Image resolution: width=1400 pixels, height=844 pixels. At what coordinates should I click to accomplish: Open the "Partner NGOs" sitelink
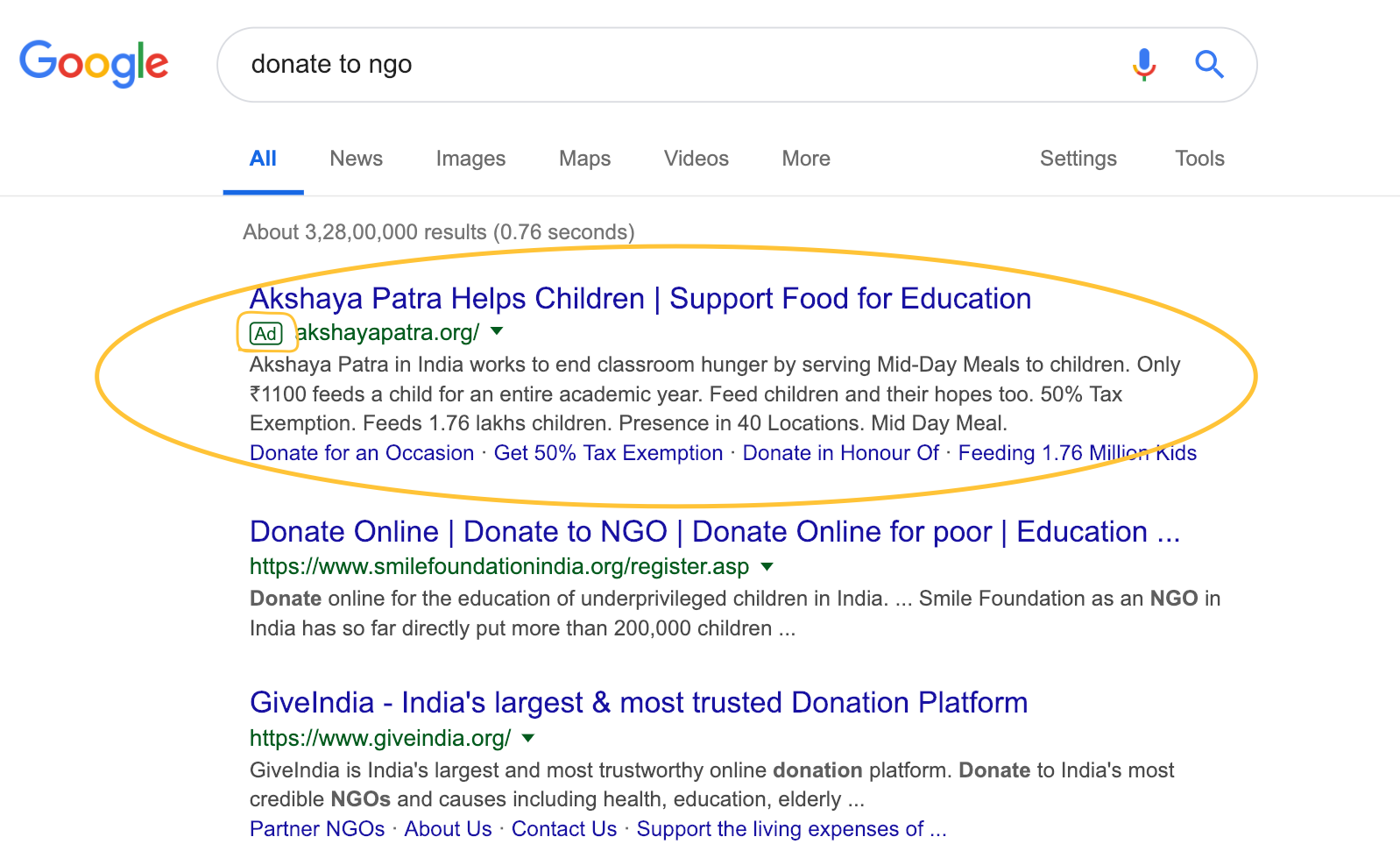(317, 829)
